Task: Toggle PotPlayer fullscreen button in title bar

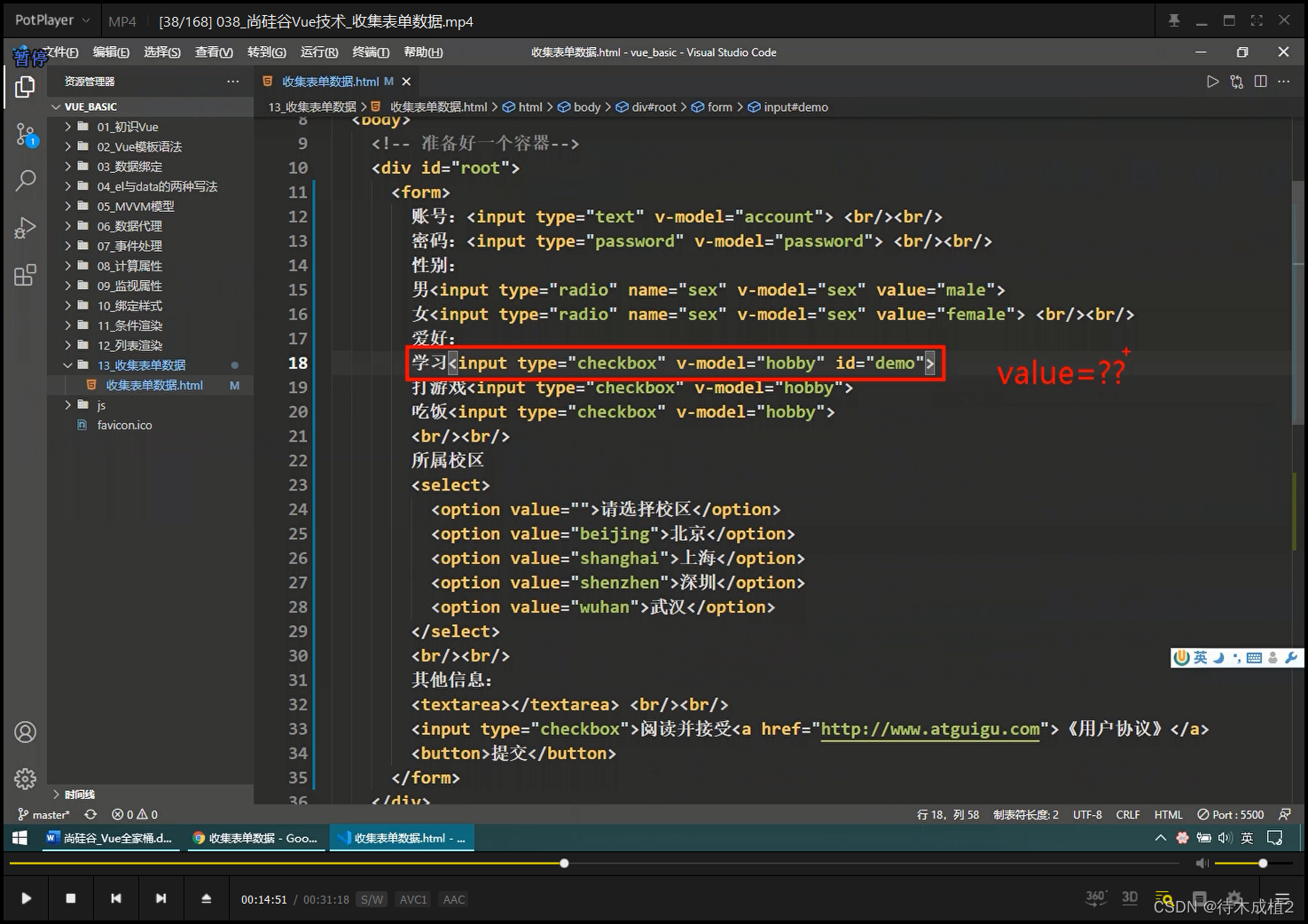Action: 1257,20
